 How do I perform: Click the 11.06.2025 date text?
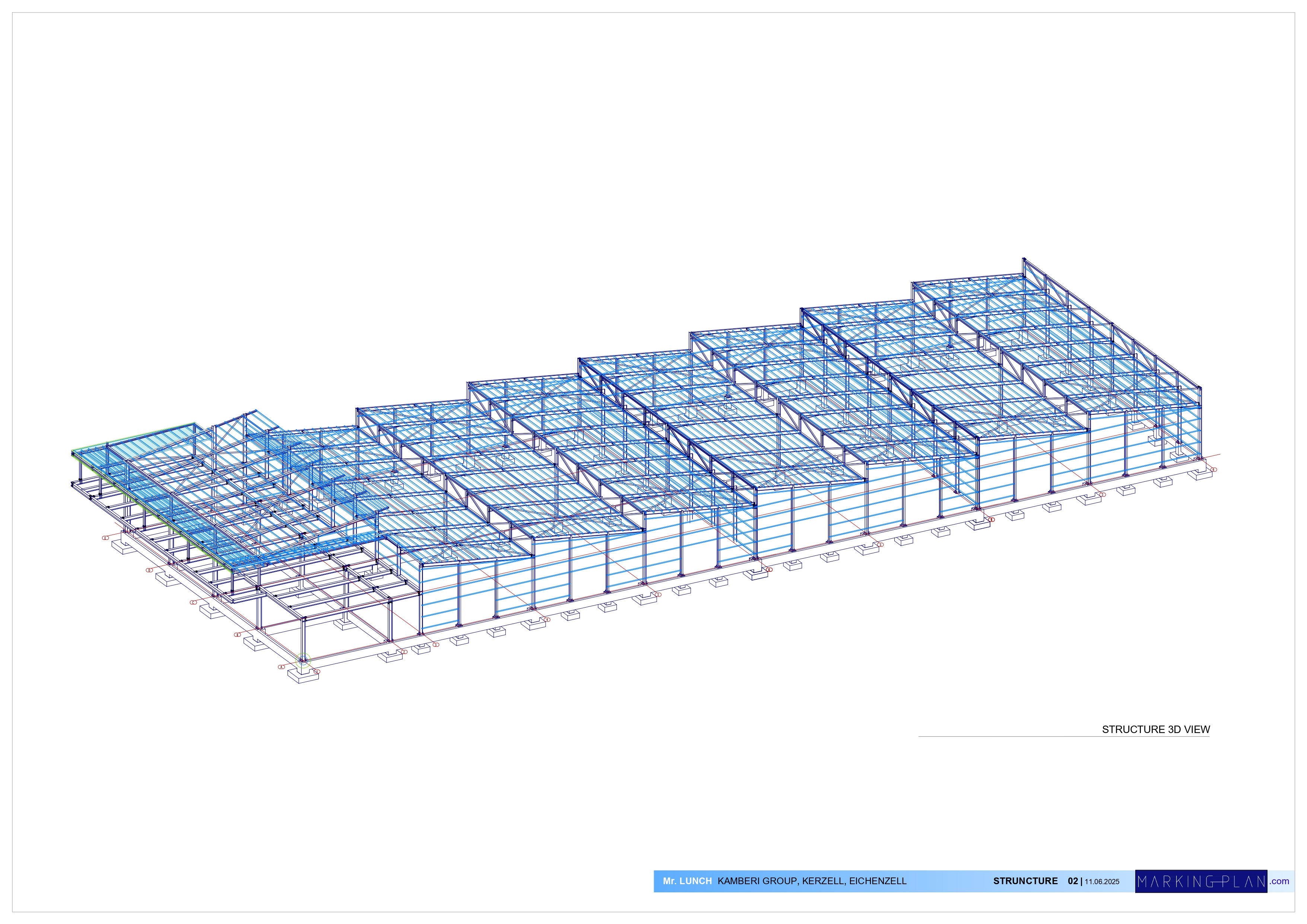pyautogui.click(x=1101, y=882)
